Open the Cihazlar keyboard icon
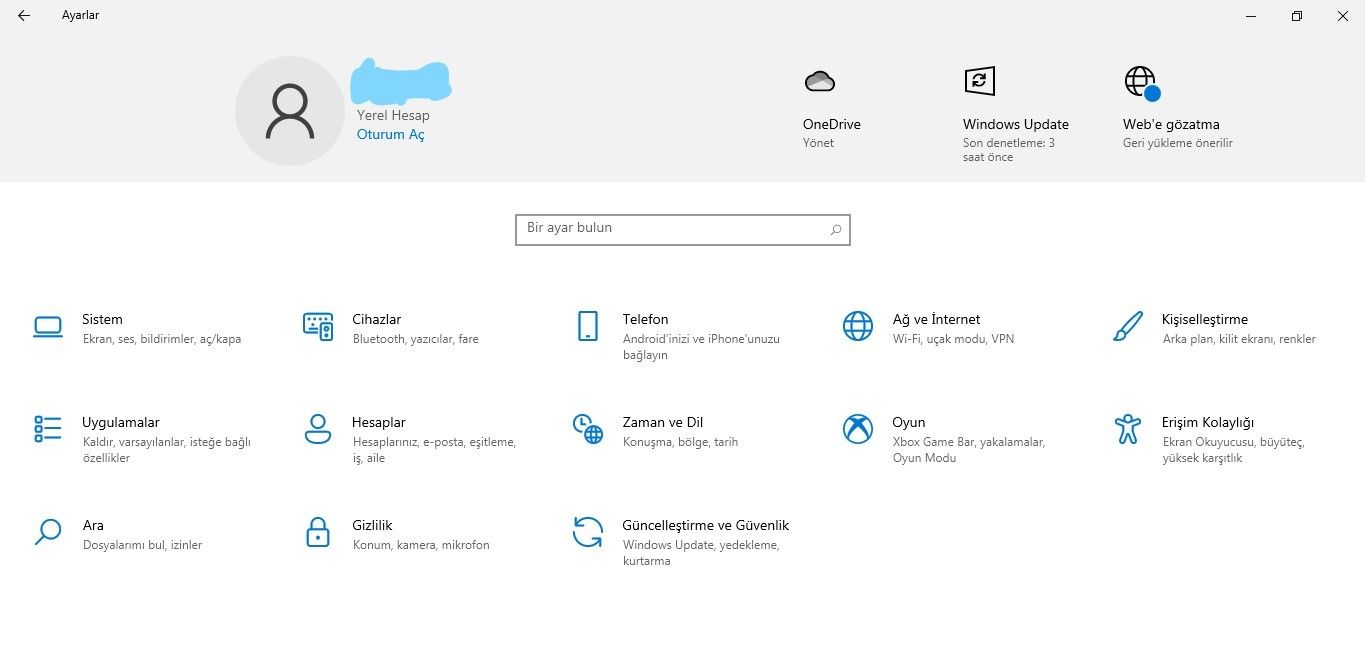 coord(318,327)
